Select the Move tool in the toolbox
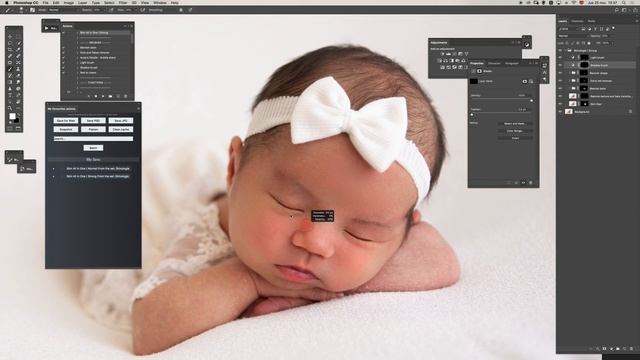 pyautogui.click(x=10, y=37)
